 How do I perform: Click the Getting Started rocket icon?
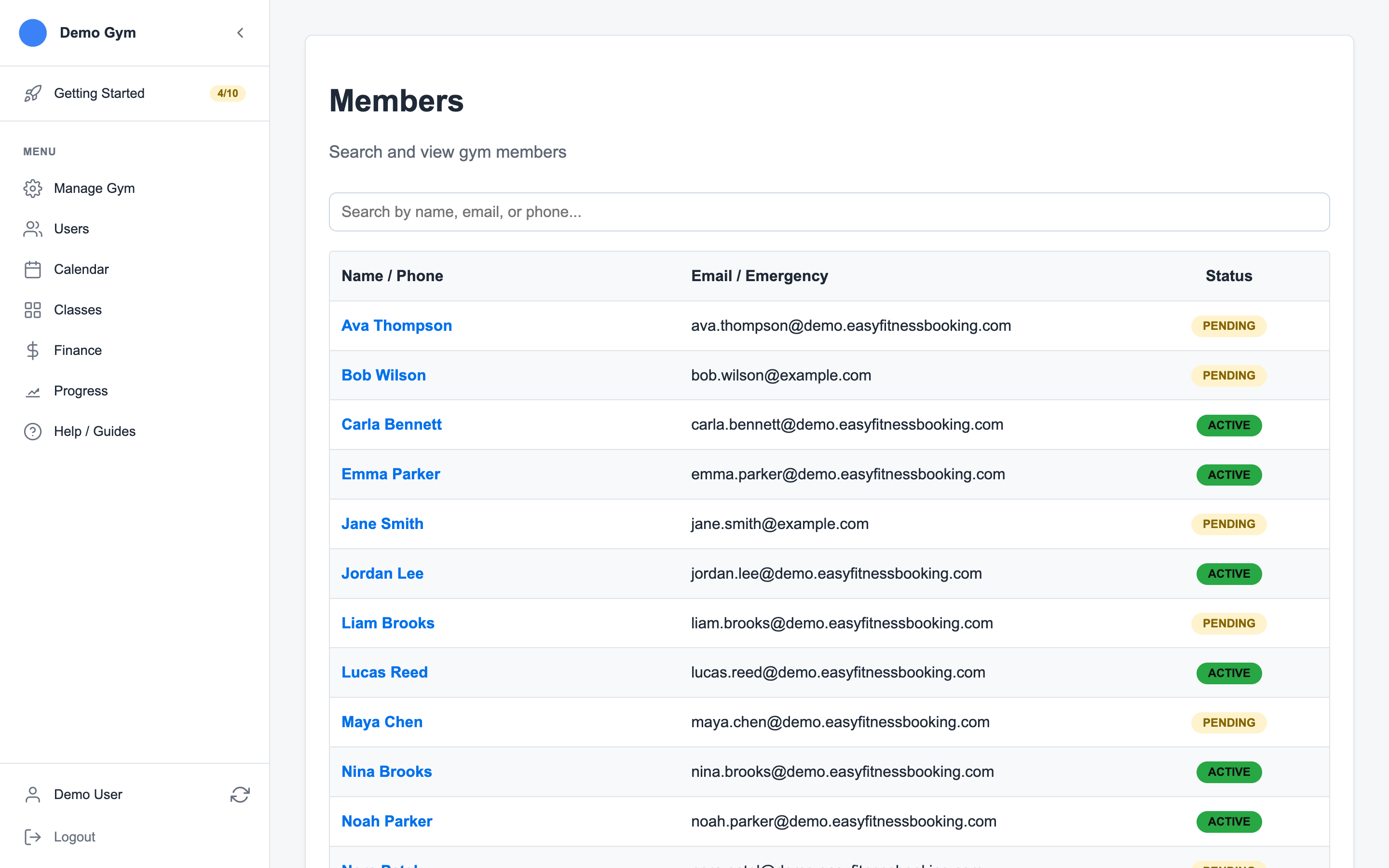[x=33, y=93]
